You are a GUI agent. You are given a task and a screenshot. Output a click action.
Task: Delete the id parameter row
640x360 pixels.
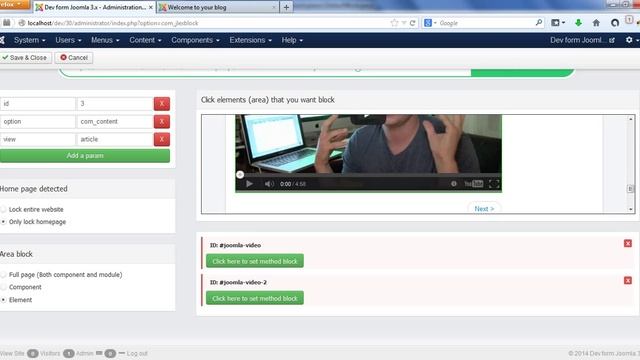pos(162,104)
